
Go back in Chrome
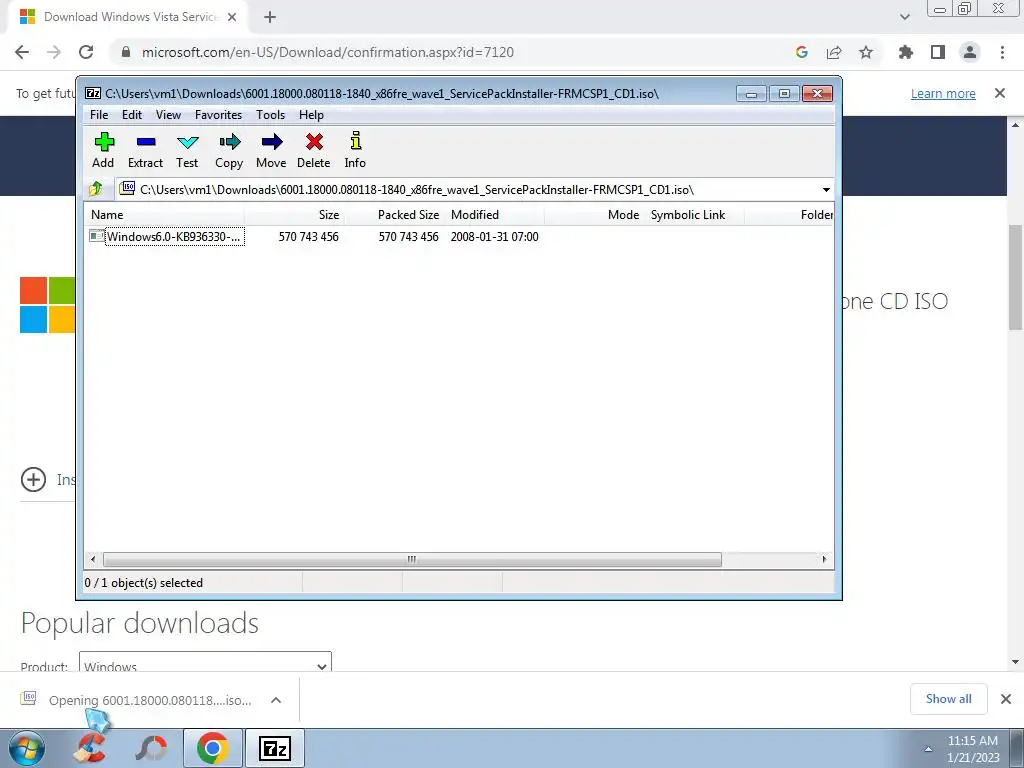point(22,52)
